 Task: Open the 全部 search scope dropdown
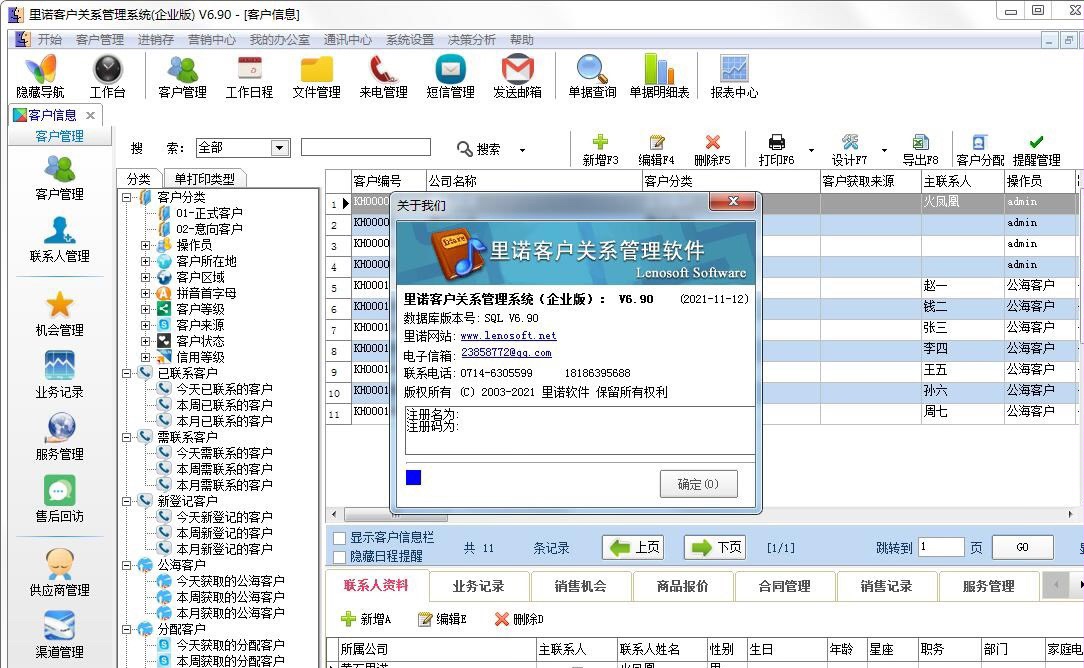pyautogui.click(x=280, y=148)
